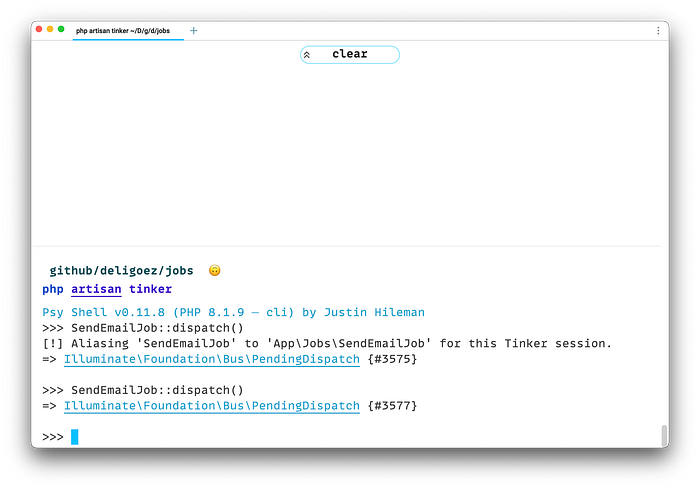Click the github/deligoez/jobs path text
This screenshot has width=700, height=489.
pyautogui.click(x=121, y=271)
